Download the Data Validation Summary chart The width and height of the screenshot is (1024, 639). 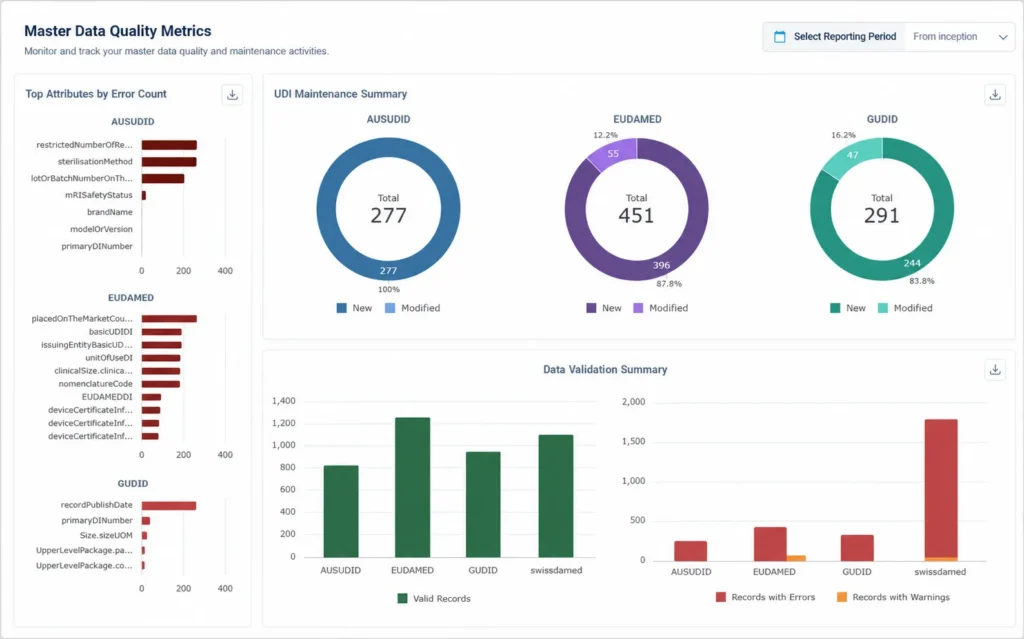(x=995, y=370)
